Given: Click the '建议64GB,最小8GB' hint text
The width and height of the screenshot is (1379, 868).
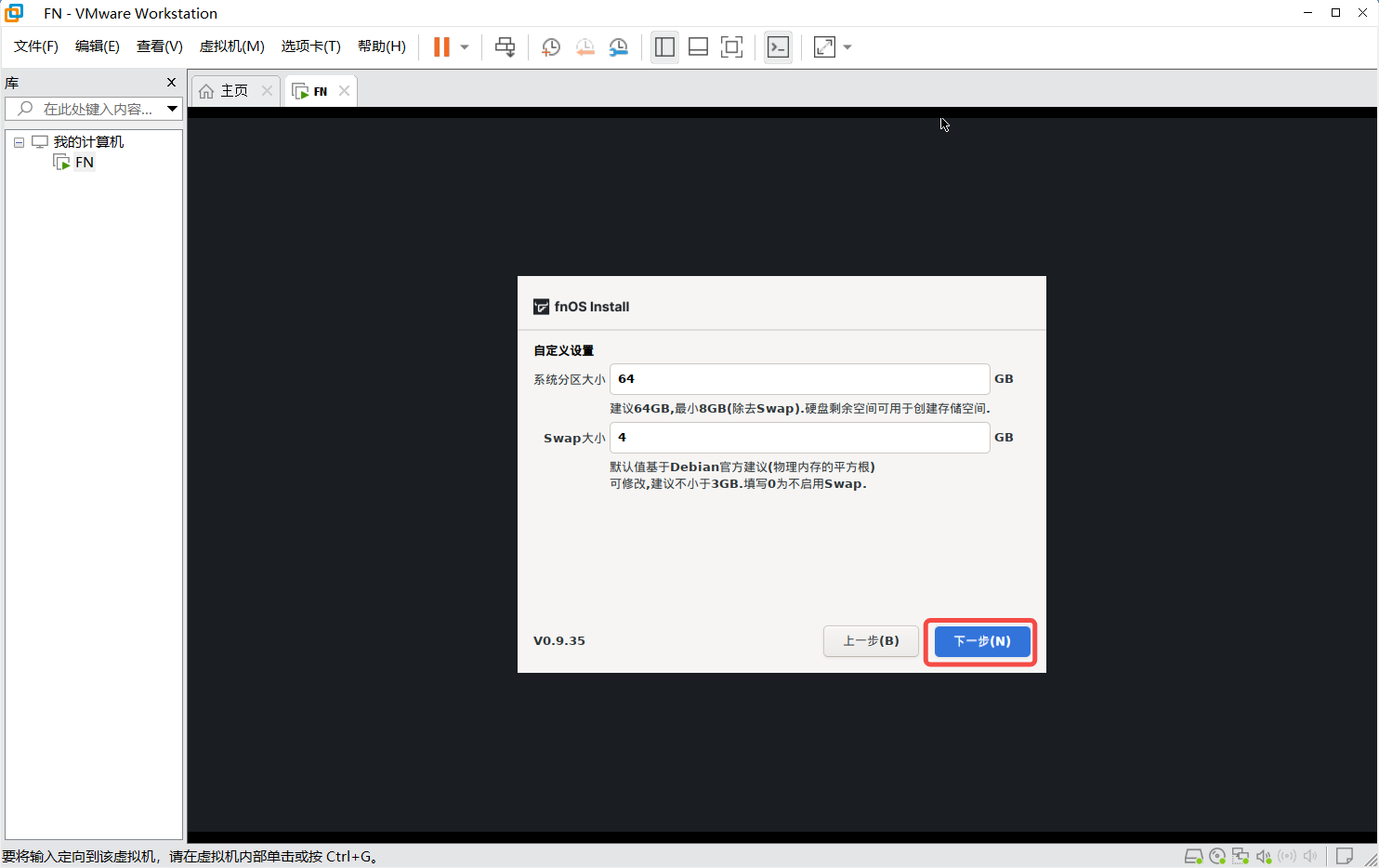Looking at the screenshot, I should coord(800,409).
